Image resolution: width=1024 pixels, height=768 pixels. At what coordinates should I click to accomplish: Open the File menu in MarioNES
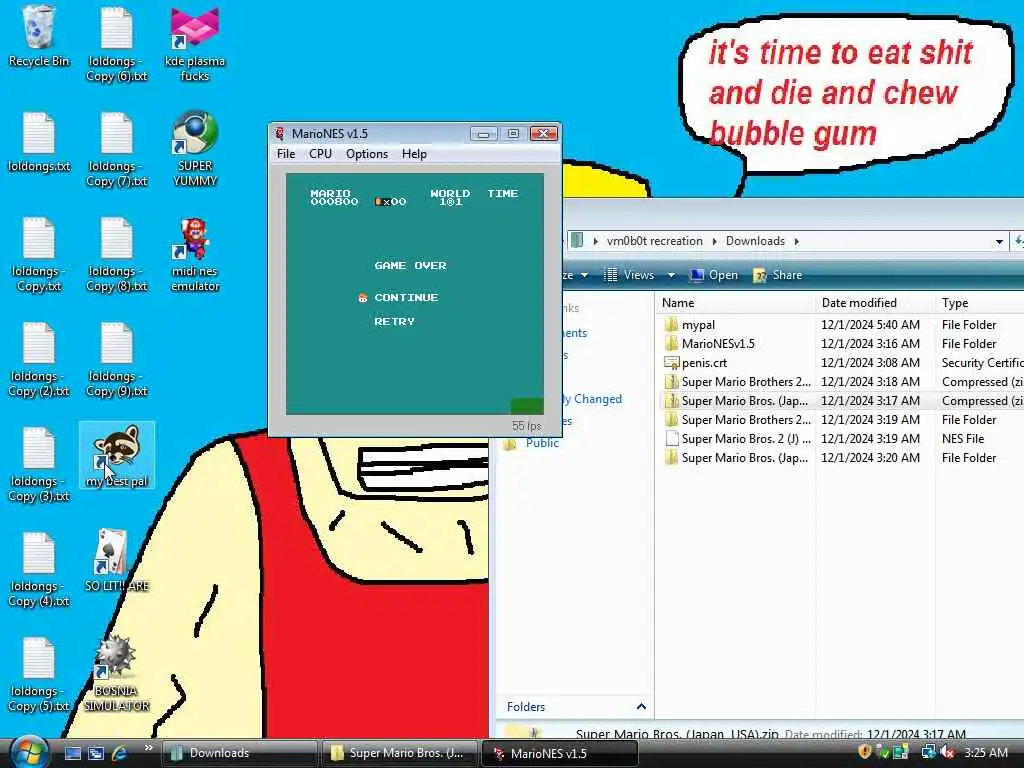(x=286, y=153)
